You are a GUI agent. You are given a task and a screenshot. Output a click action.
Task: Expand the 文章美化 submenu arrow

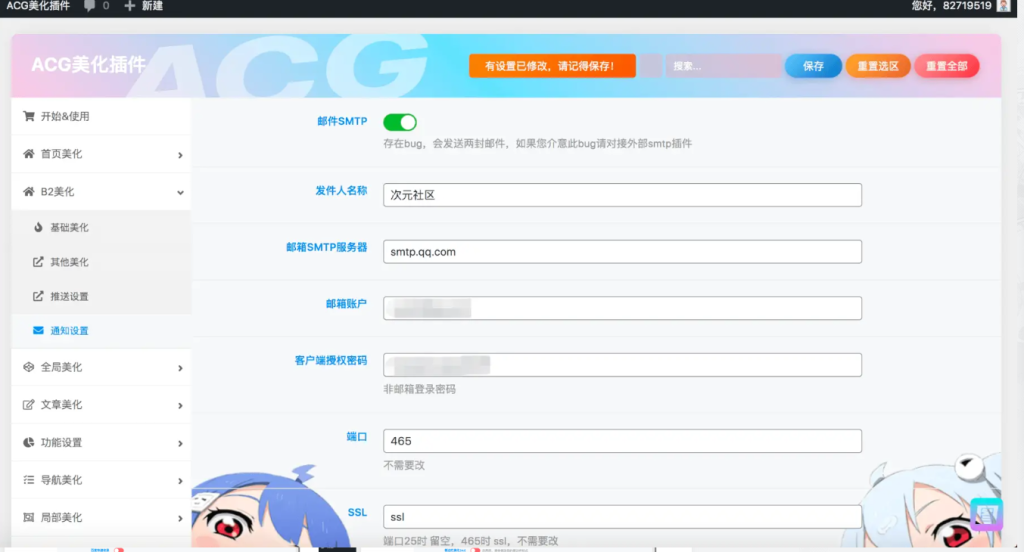coord(180,406)
